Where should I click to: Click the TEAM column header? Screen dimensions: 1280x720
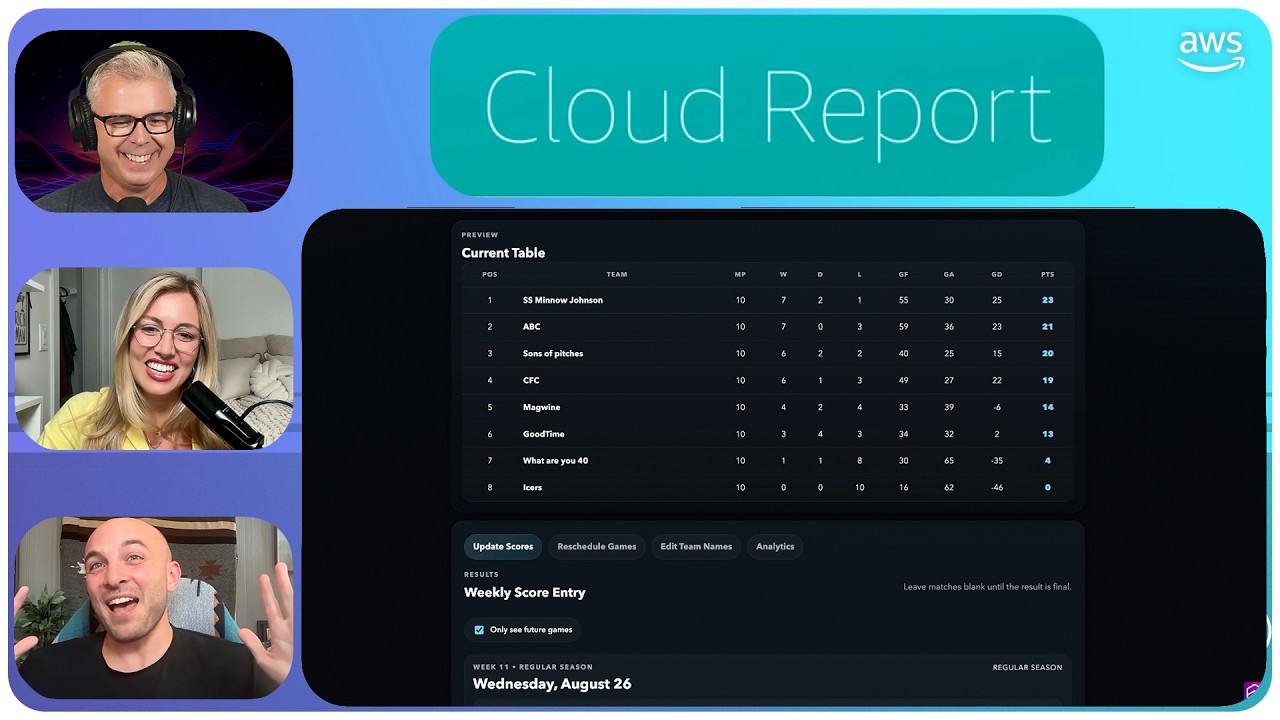click(617, 274)
